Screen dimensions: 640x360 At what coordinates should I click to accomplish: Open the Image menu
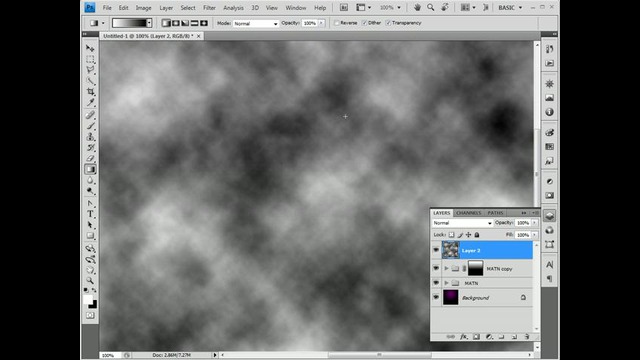[x=143, y=8]
